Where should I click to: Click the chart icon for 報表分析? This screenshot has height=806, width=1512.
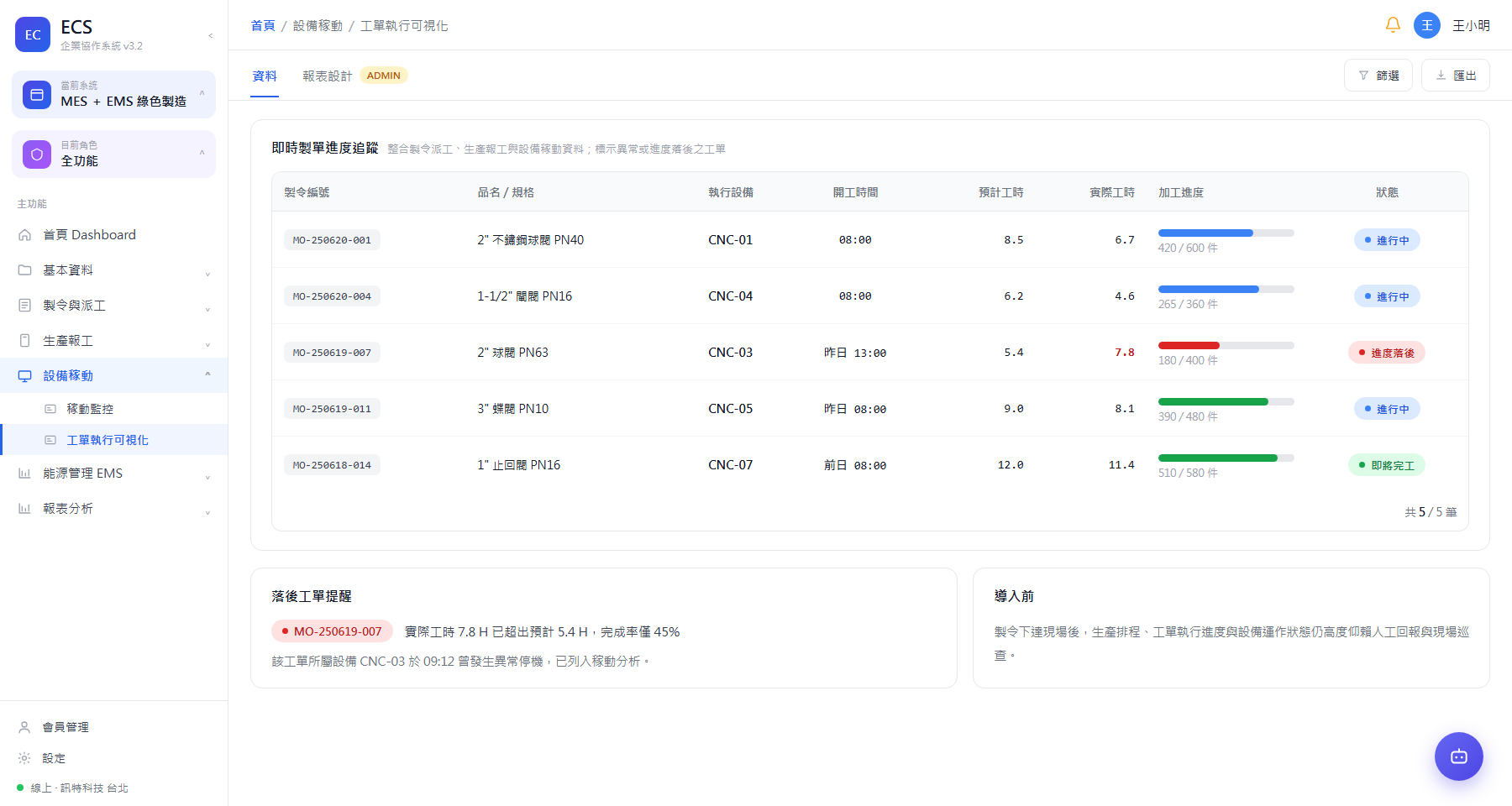pos(25,509)
